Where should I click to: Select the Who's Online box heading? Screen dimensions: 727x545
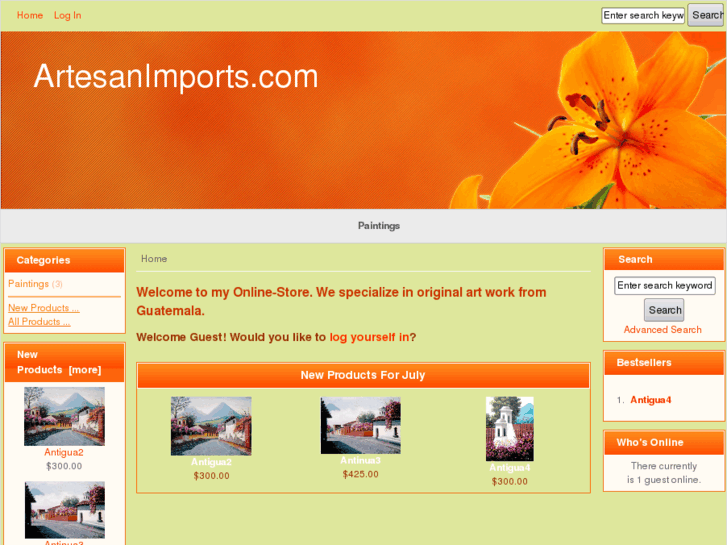pyautogui.click(x=650, y=442)
